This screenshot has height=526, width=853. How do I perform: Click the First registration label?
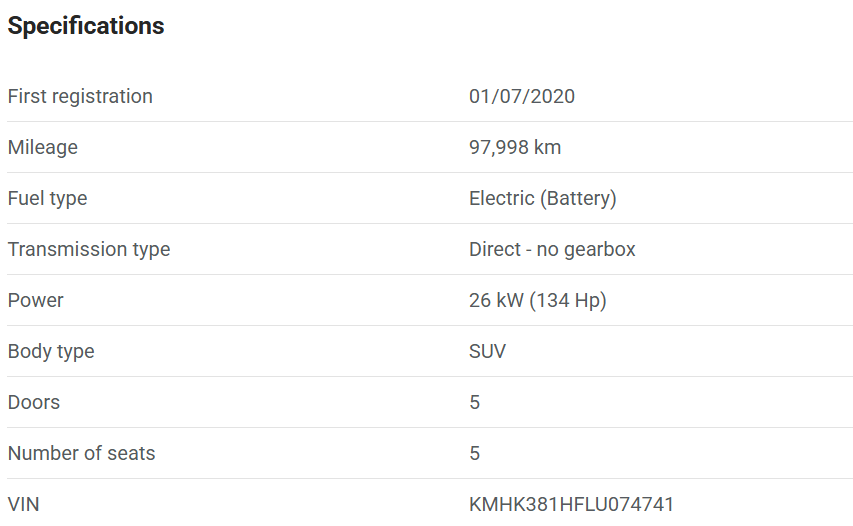coord(80,97)
